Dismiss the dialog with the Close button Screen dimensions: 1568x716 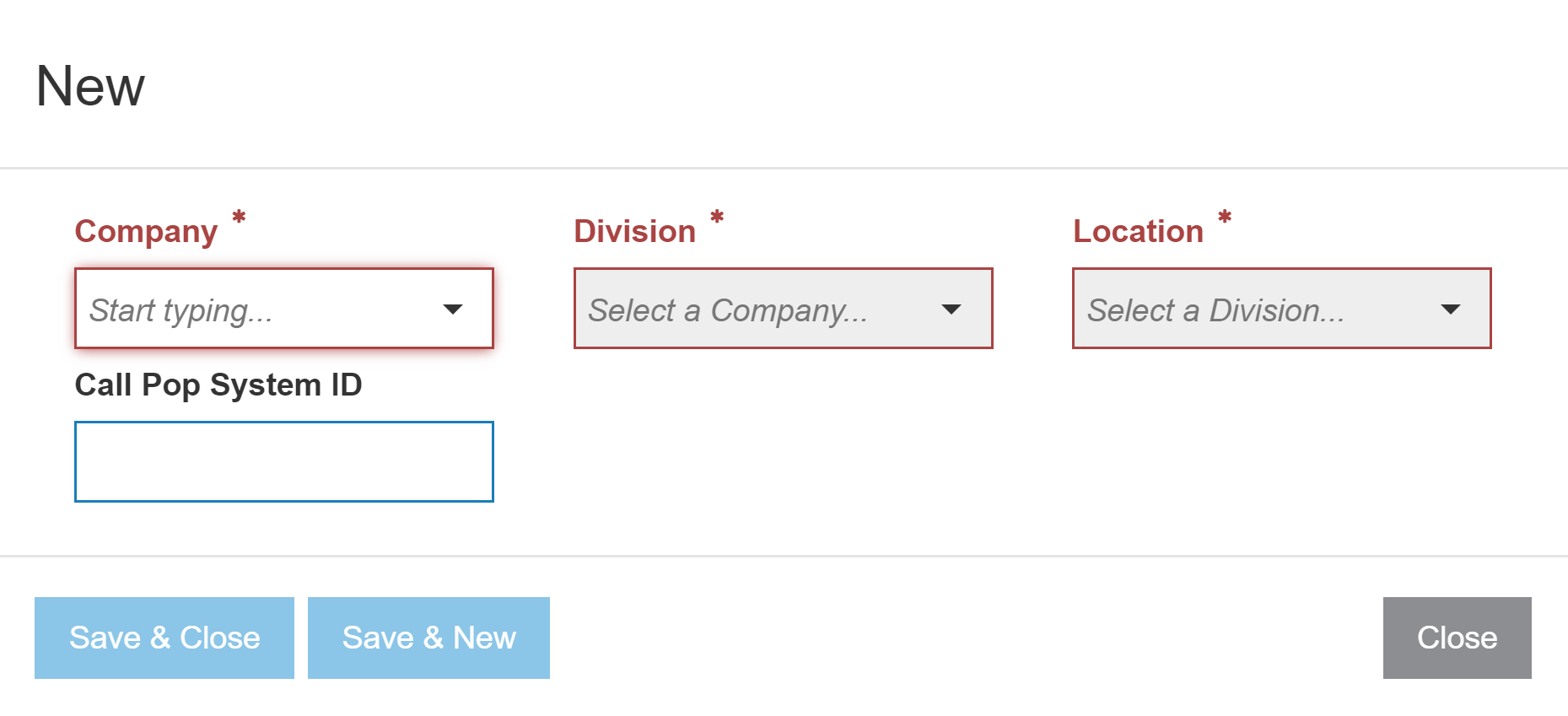coord(1457,638)
